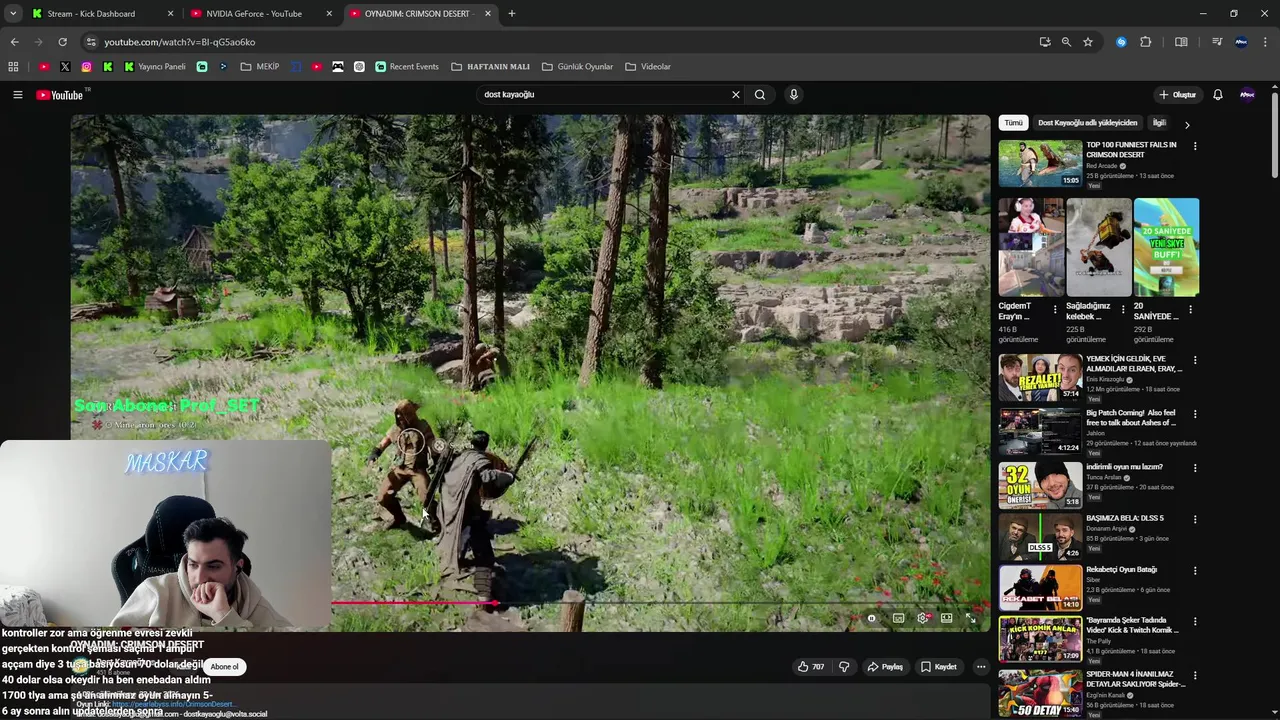Image resolution: width=1280 pixels, height=720 pixels.
Task: Open options for 20 SANİYEDE short
Action: (1190, 310)
